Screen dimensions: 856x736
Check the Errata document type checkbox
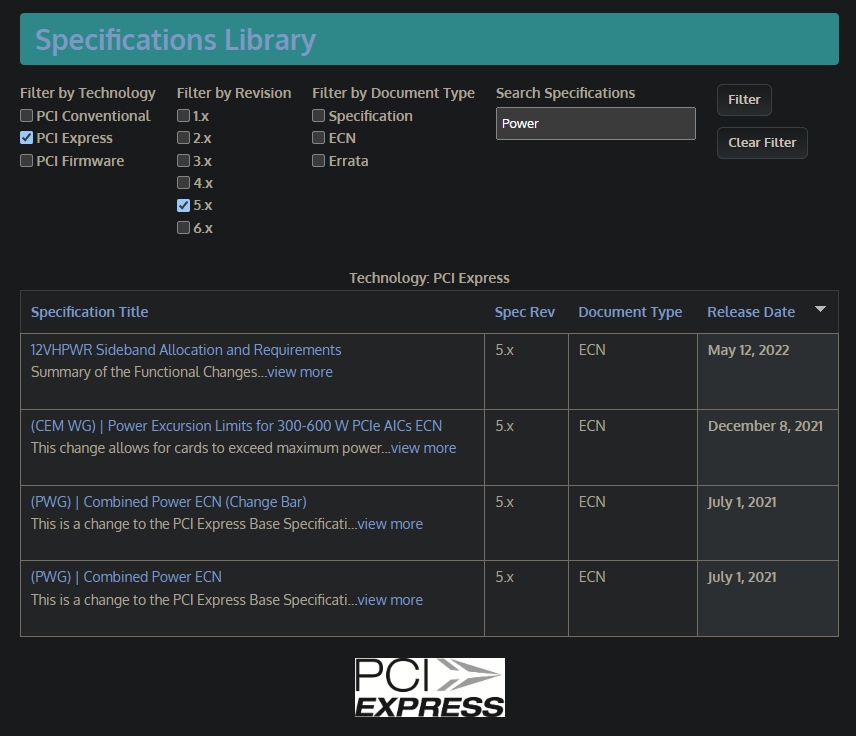coord(318,161)
